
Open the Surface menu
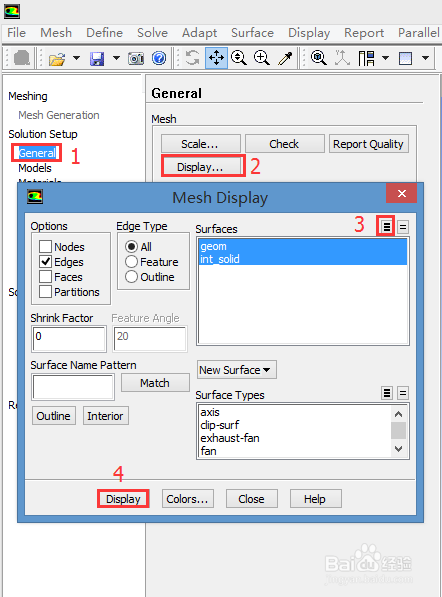click(x=252, y=33)
